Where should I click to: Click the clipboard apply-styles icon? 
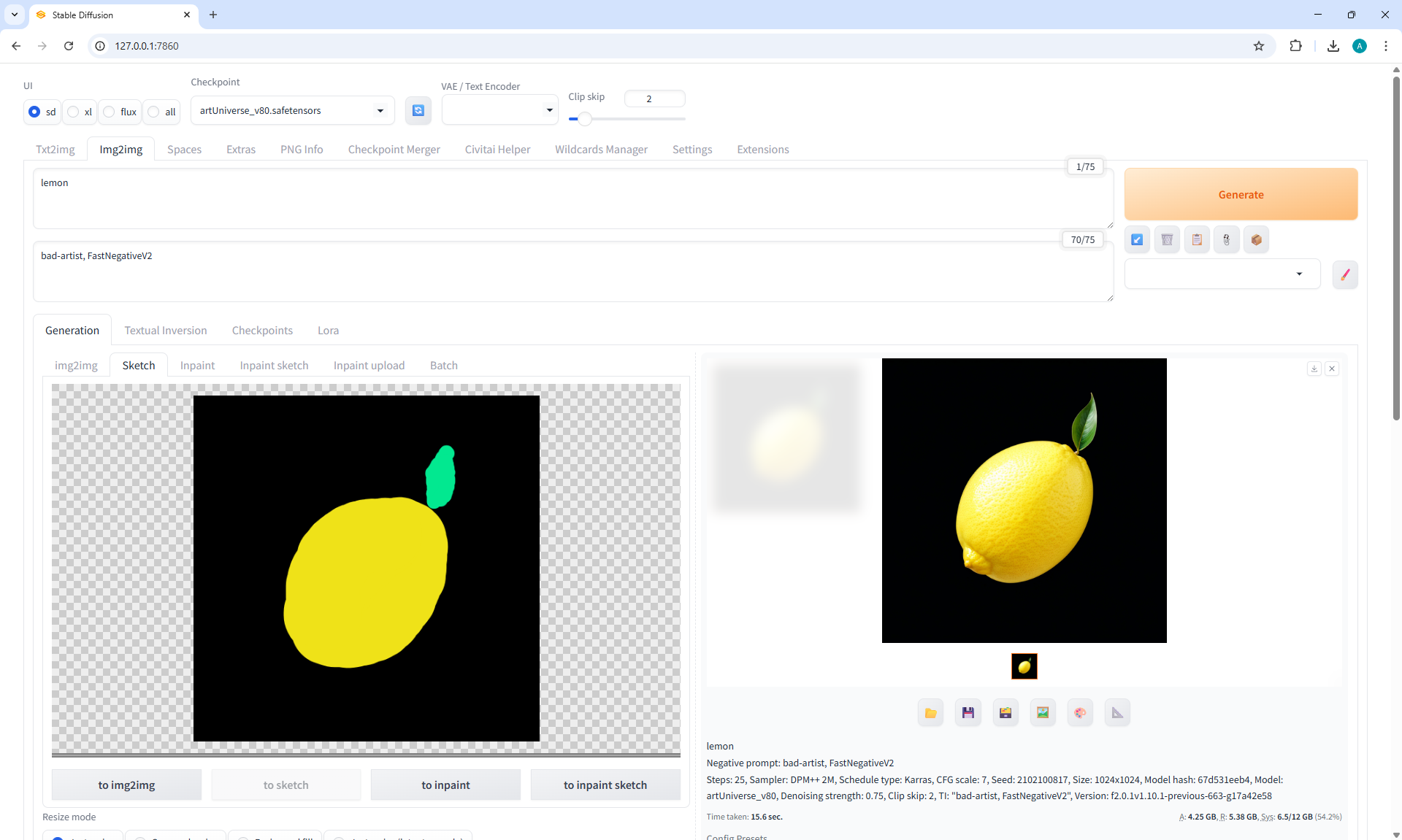[1197, 239]
